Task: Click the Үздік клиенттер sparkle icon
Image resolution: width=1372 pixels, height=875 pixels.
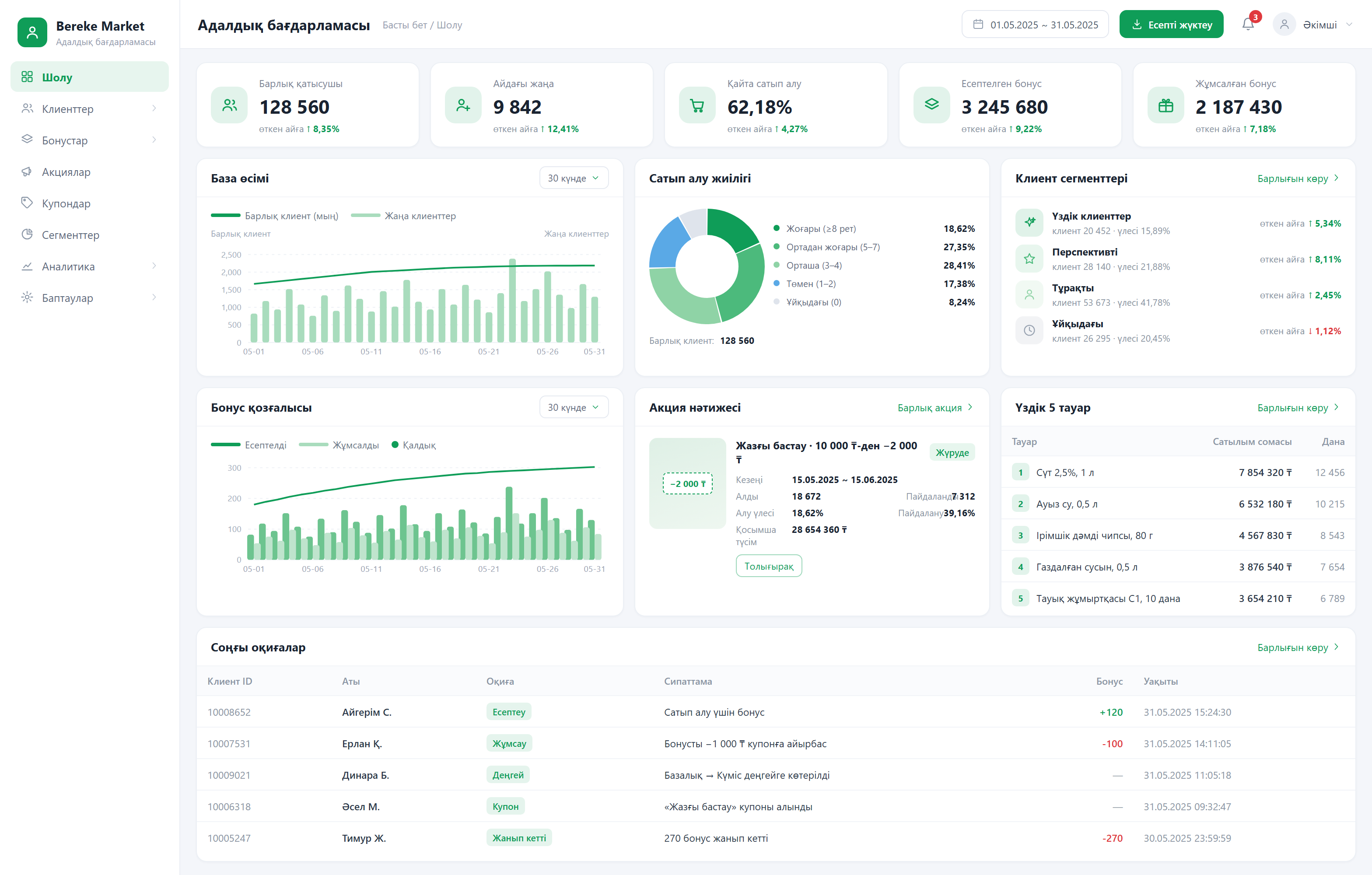Action: pyautogui.click(x=1029, y=223)
